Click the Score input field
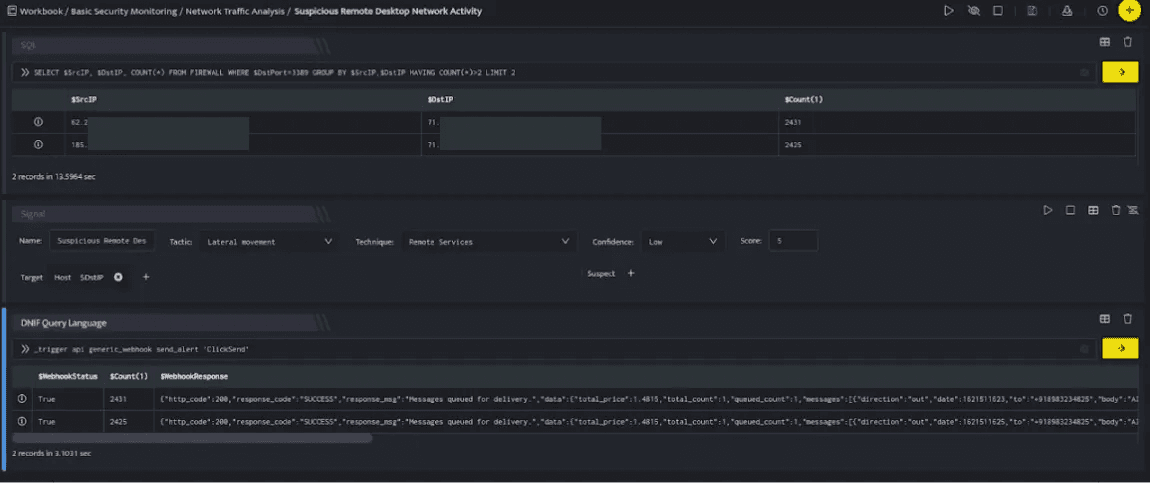Image resolution: width=1150 pixels, height=483 pixels. coord(793,240)
